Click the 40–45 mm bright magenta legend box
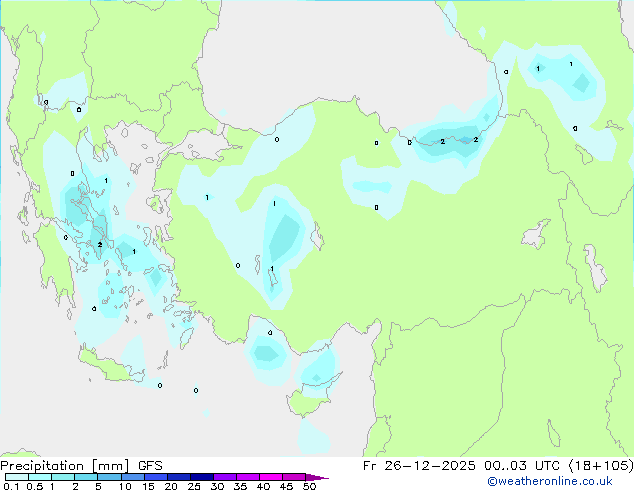This screenshot has width=634, height=490. click(271, 477)
